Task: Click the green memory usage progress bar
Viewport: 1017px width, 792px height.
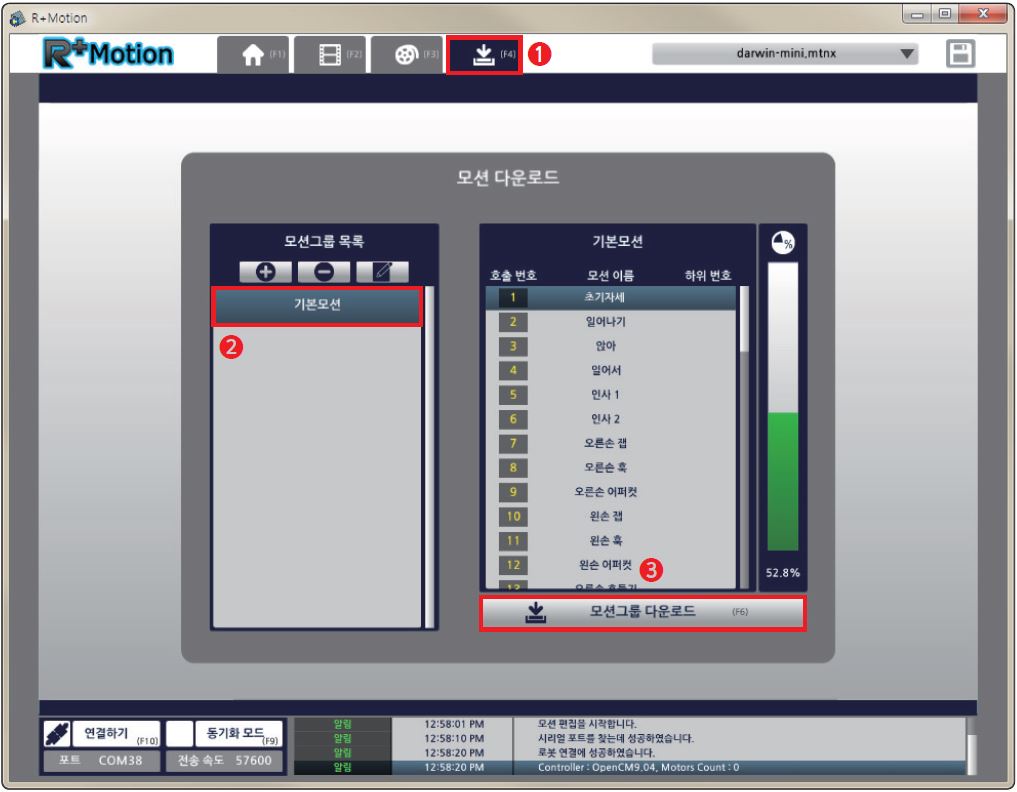Action: point(782,480)
